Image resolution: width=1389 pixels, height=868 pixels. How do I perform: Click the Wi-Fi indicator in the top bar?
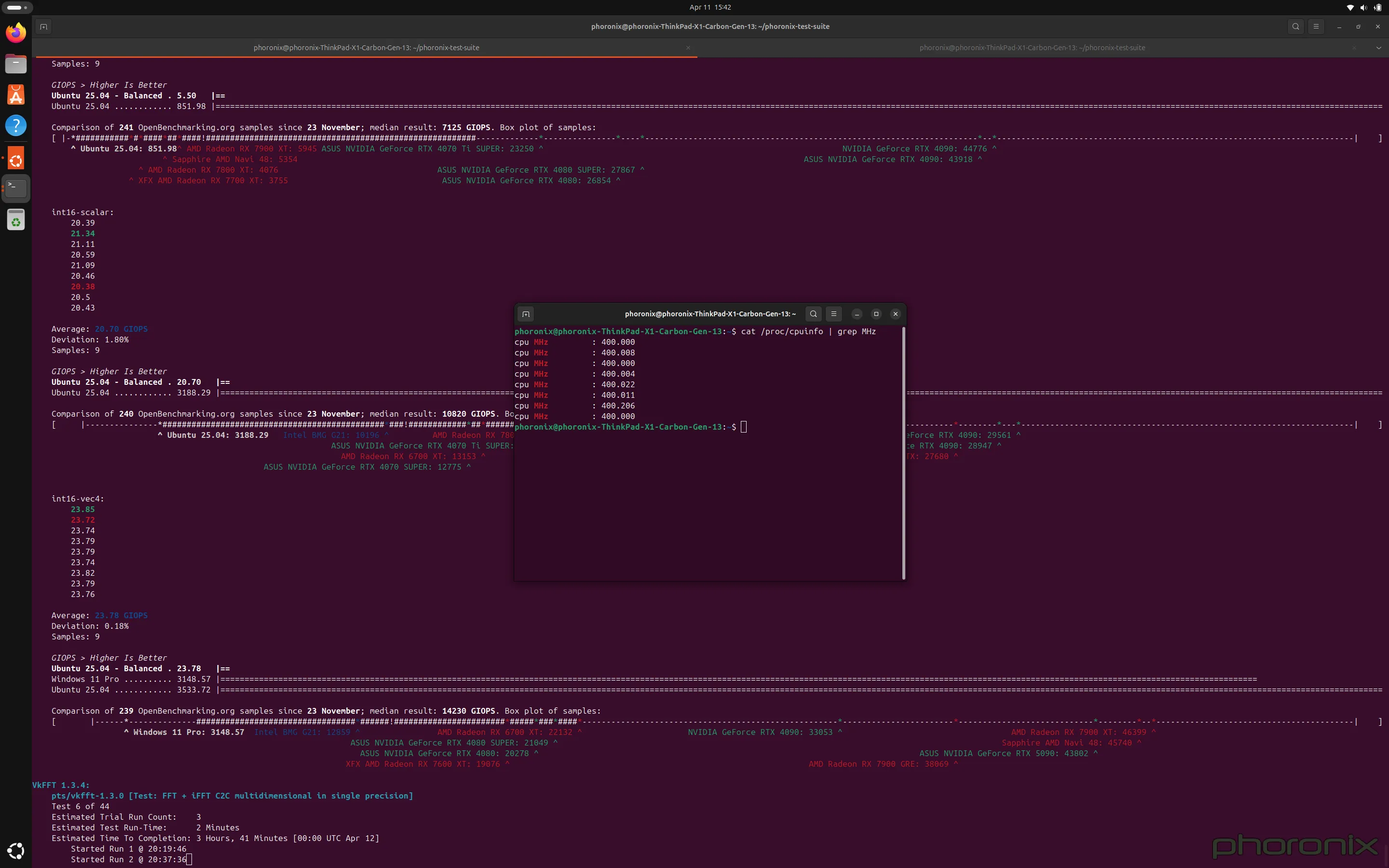coord(1349,7)
